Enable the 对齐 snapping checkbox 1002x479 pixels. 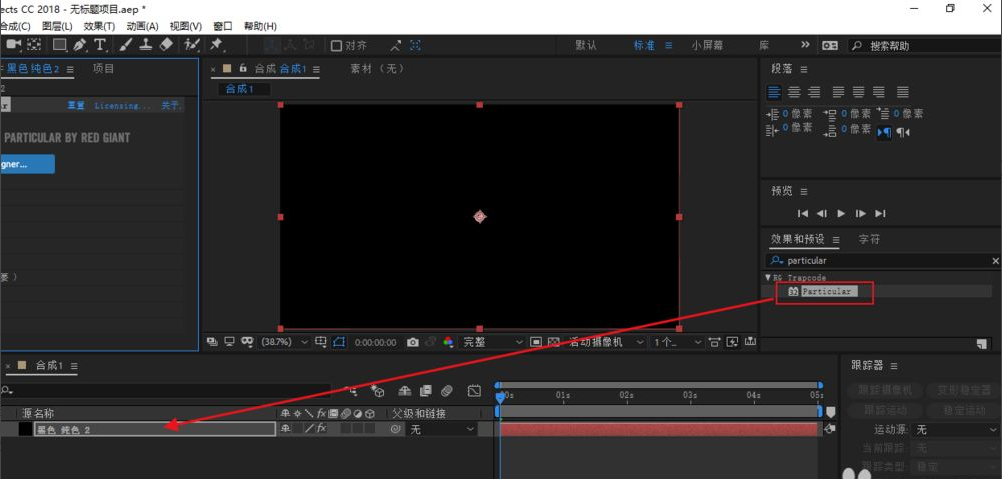(337, 45)
